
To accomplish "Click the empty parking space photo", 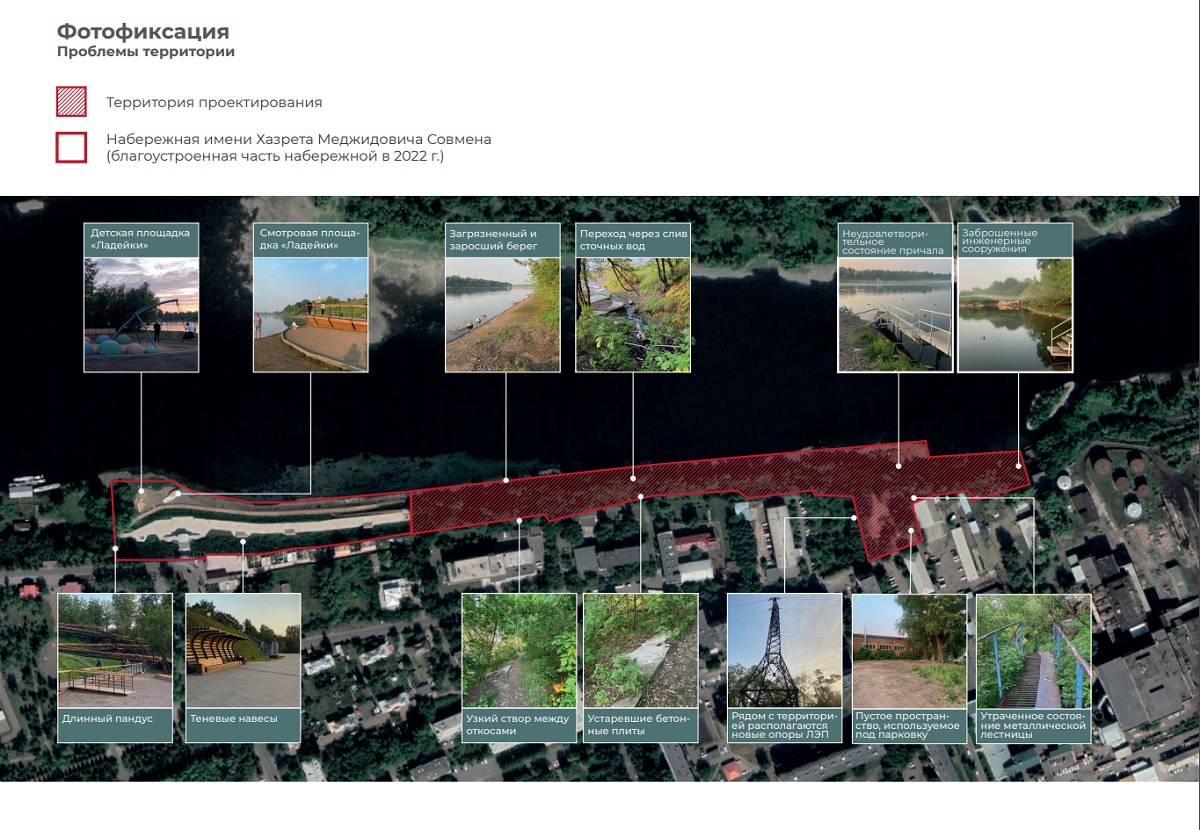I will [909, 650].
